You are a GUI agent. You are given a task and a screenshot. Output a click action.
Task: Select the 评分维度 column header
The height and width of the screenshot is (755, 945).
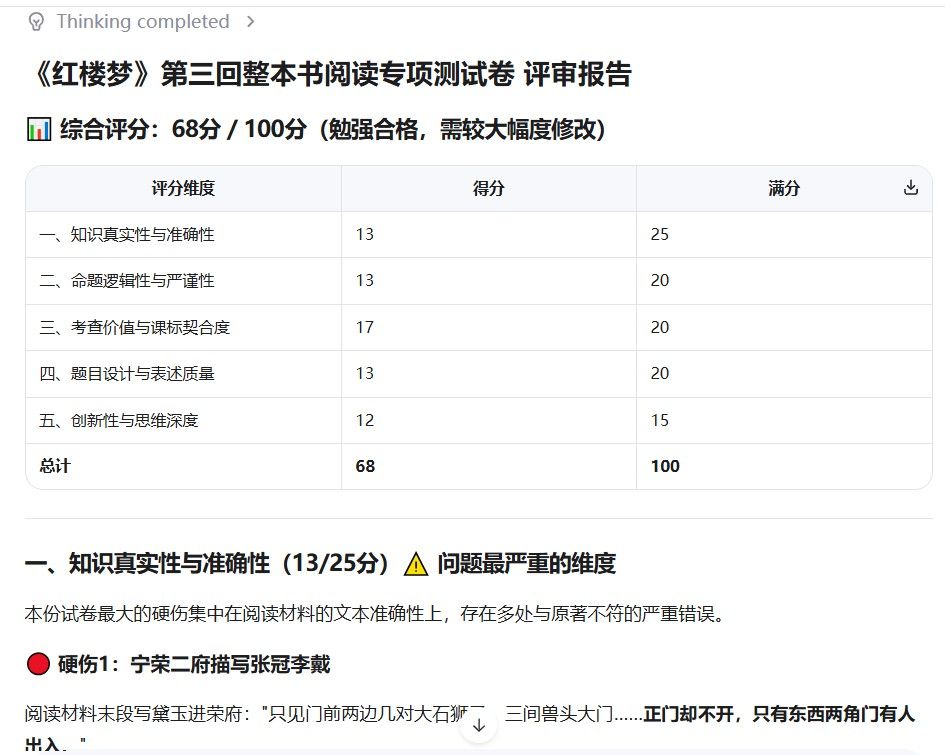(x=183, y=189)
